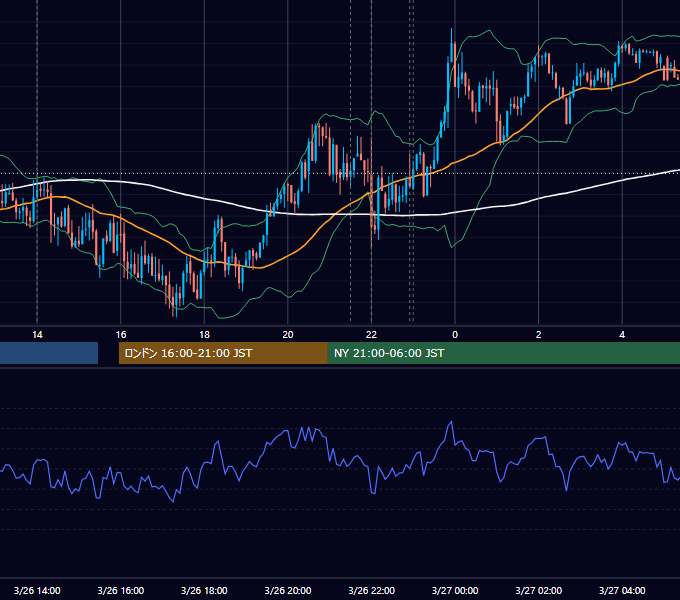Image resolution: width=680 pixels, height=600 pixels.
Task: Click the 16 hour label on chart axis
Action: click(x=121, y=335)
